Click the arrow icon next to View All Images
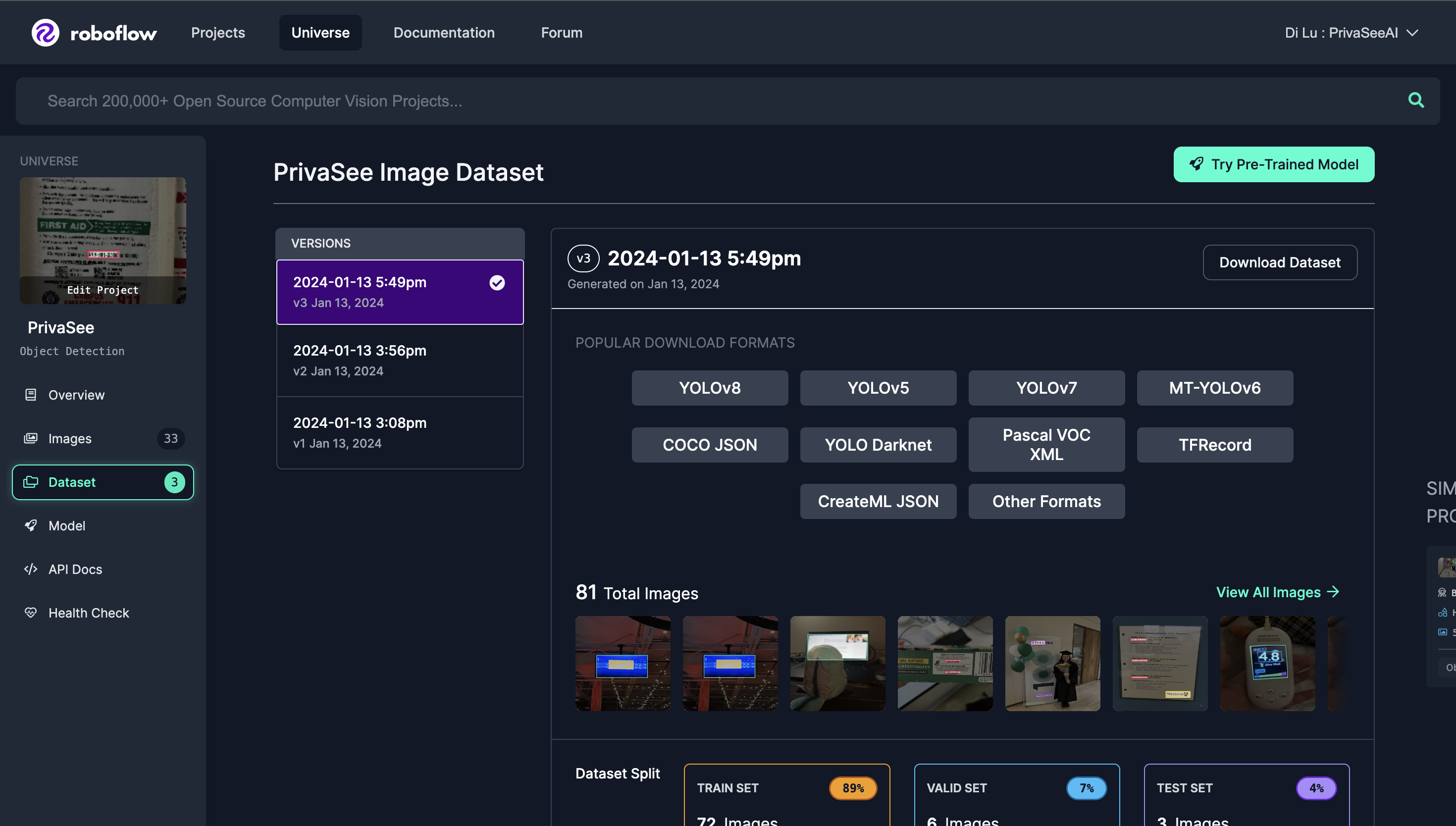Image resolution: width=1456 pixels, height=826 pixels. pos(1334,592)
